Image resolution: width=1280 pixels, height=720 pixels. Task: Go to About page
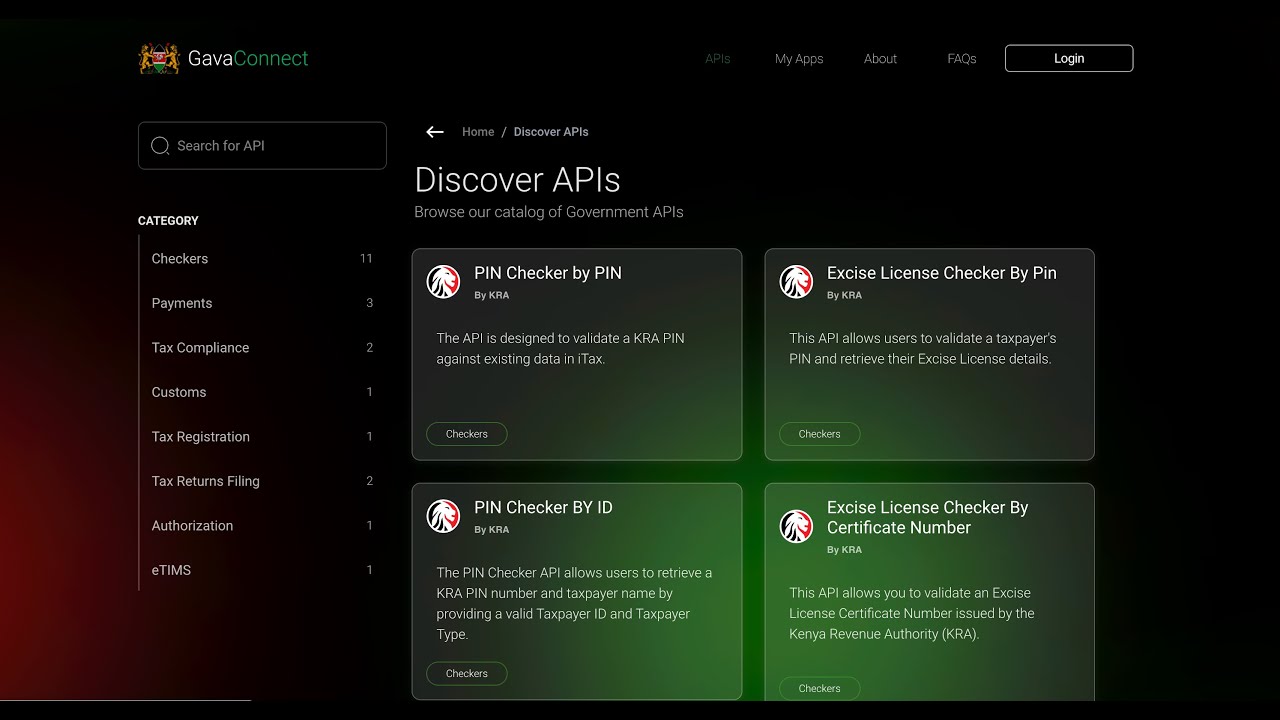pyautogui.click(x=881, y=59)
